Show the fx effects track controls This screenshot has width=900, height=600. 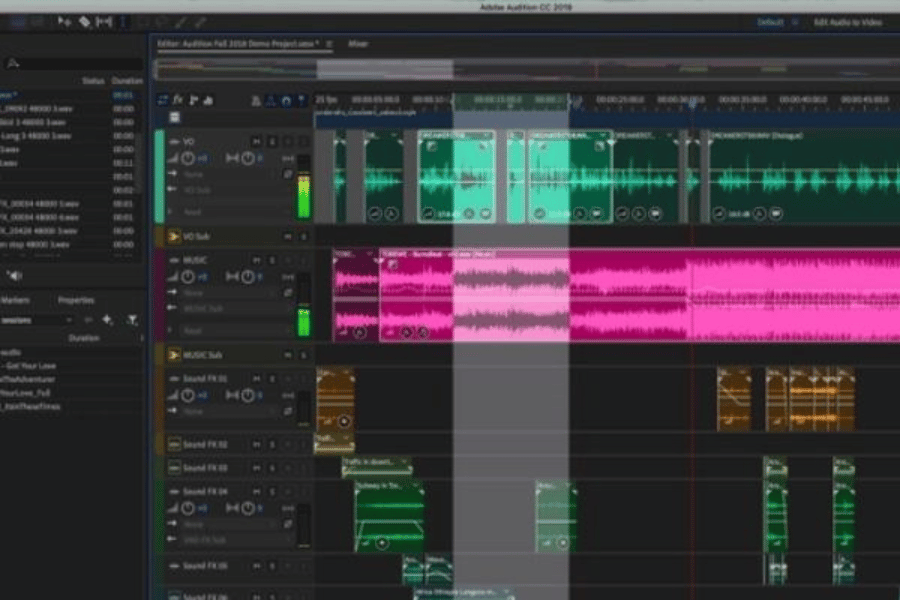click(178, 100)
